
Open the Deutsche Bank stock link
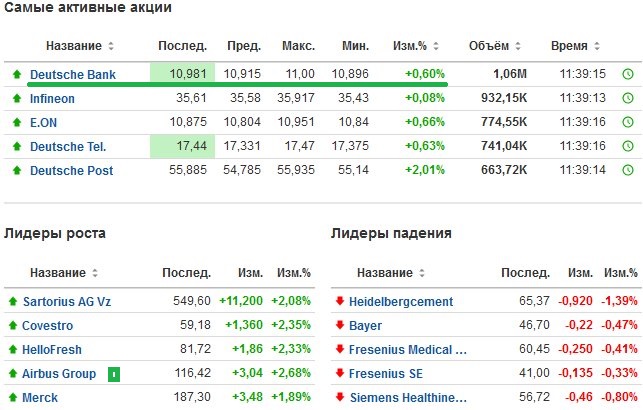click(x=73, y=75)
